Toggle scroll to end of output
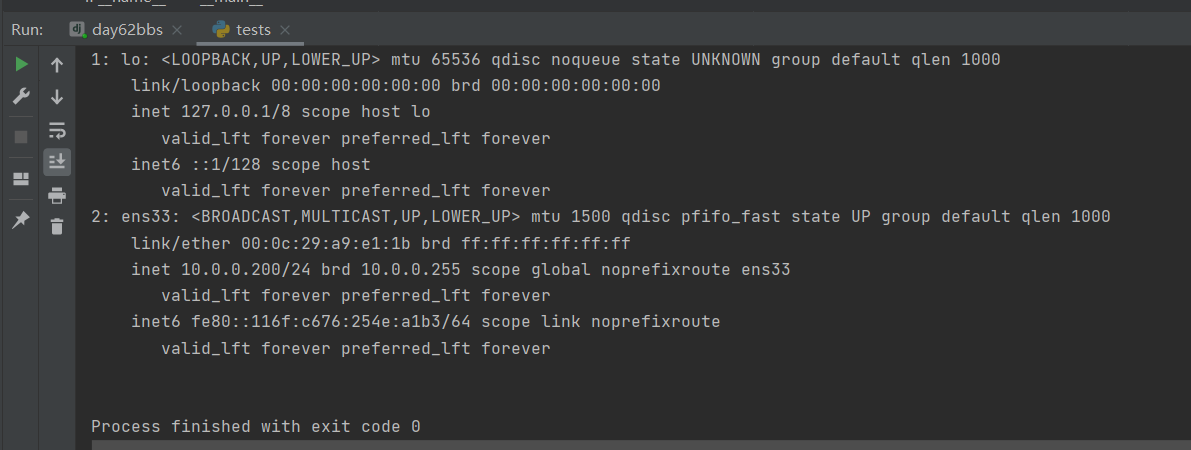The height and width of the screenshot is (450, 1191). (x=57, y=161)
